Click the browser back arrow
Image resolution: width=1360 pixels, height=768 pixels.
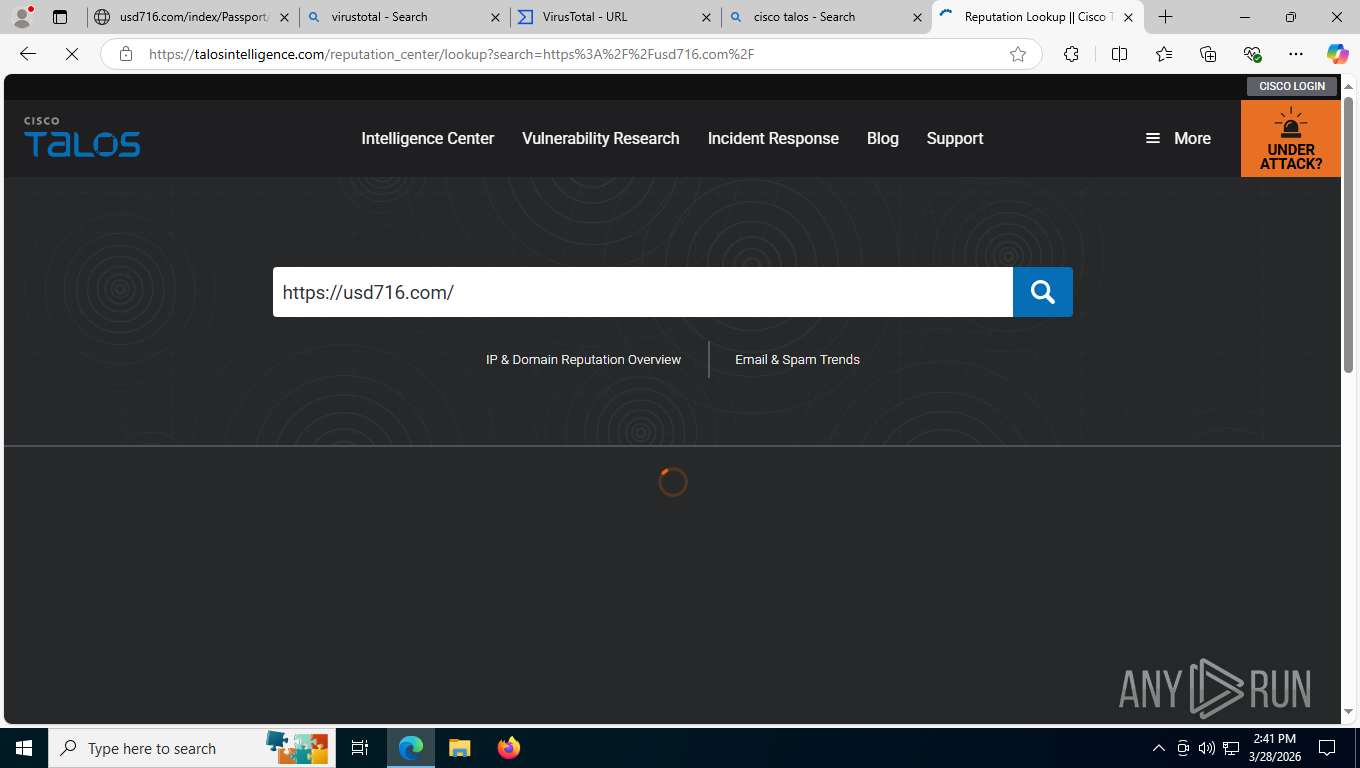[x=28, y=54]
